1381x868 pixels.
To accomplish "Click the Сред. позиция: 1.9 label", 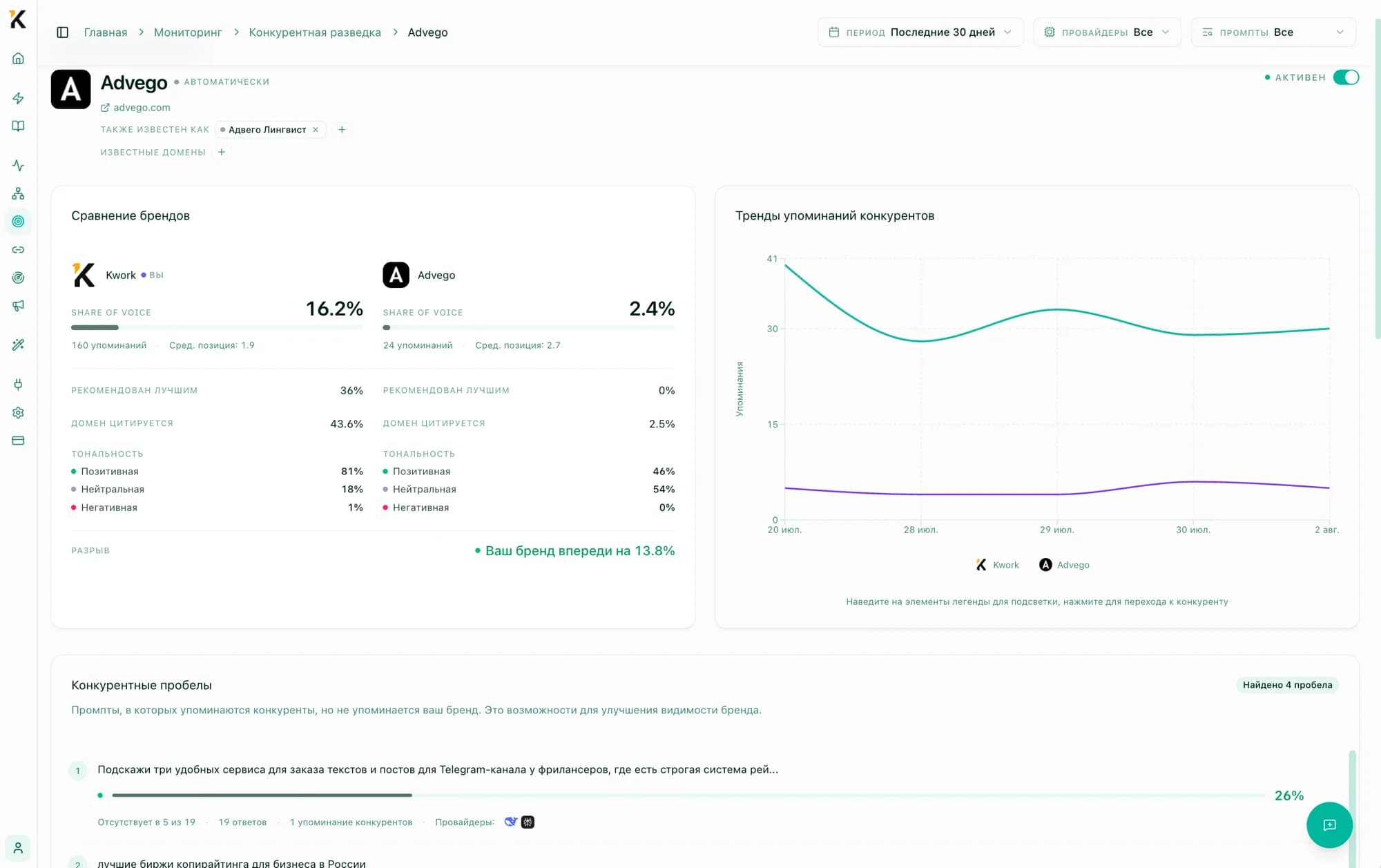I will [212, 345].
